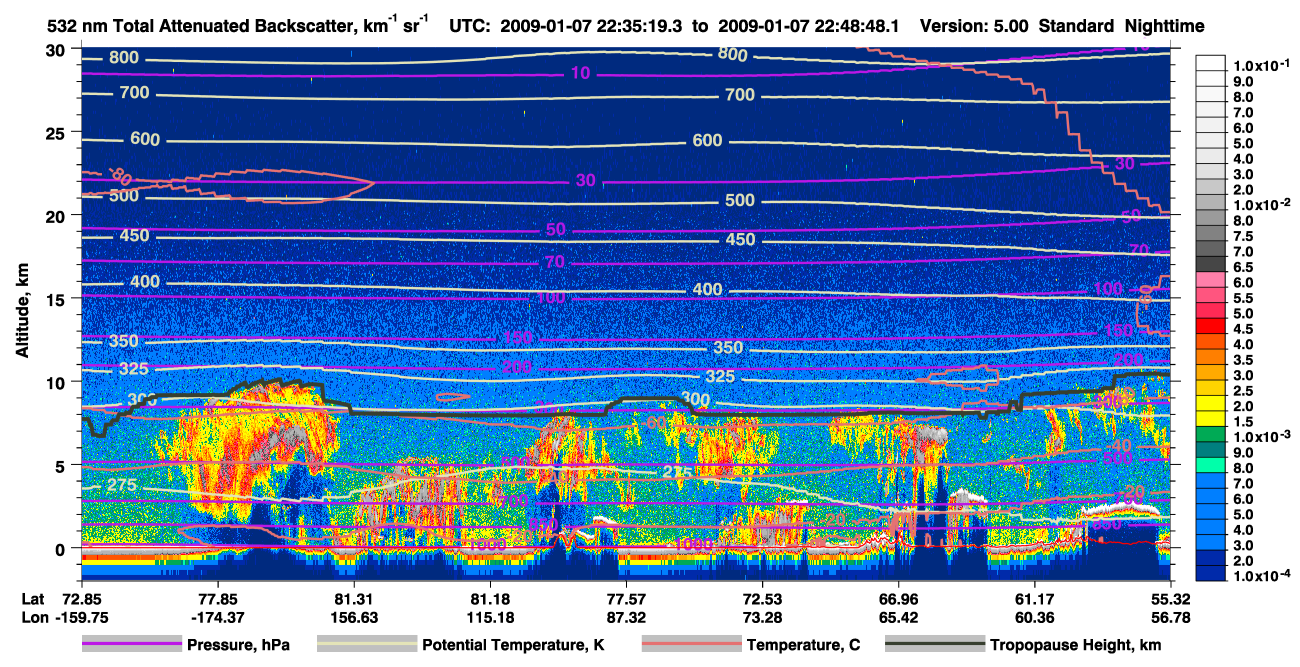Image resolution: width=1300 pixels, height=667 pixels.
Task: Click the yellow colorbar swatch beside 2.5
Action: (1213, 390)
